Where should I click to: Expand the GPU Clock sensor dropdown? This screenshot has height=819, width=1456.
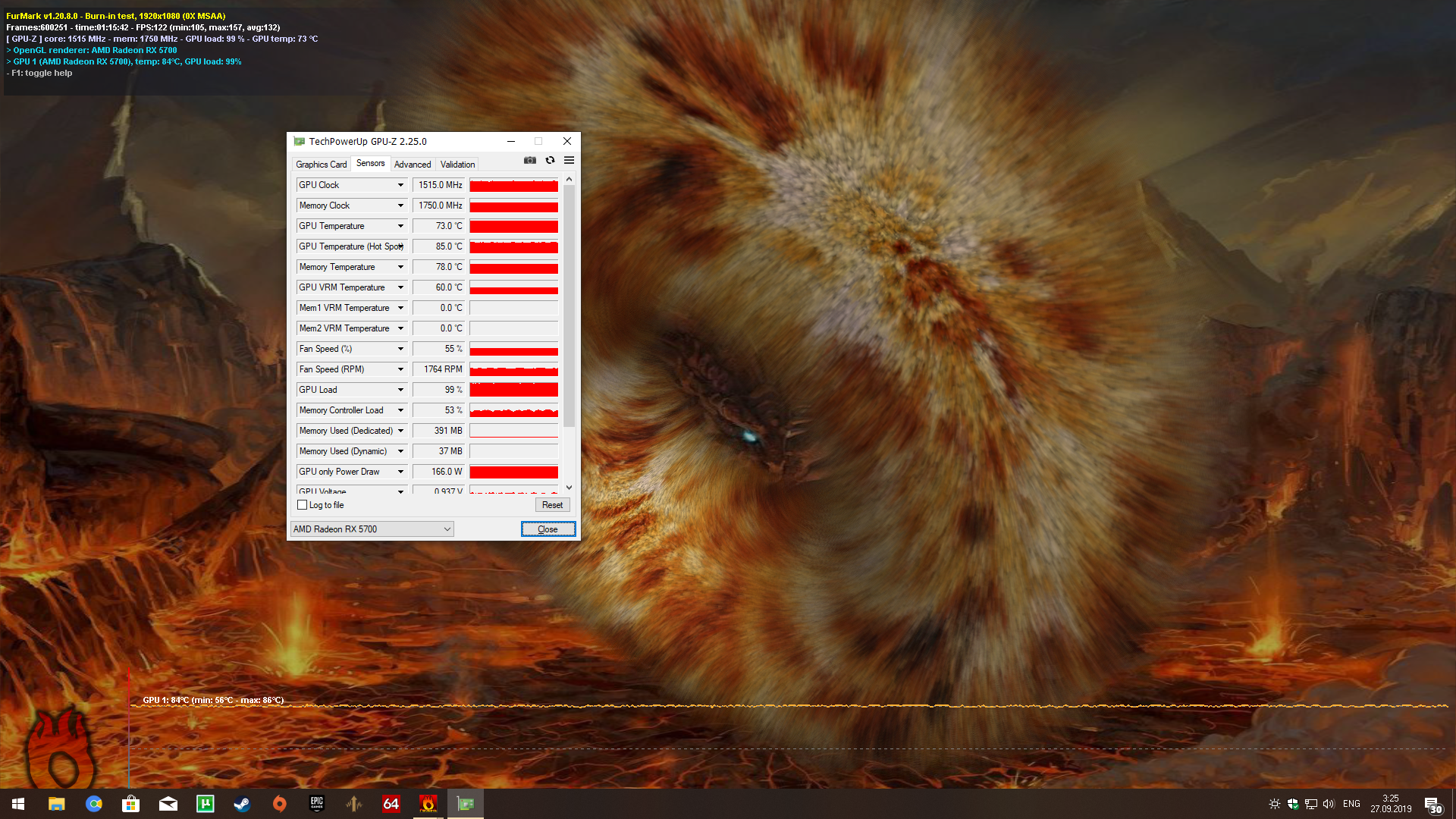click(400, 185)
